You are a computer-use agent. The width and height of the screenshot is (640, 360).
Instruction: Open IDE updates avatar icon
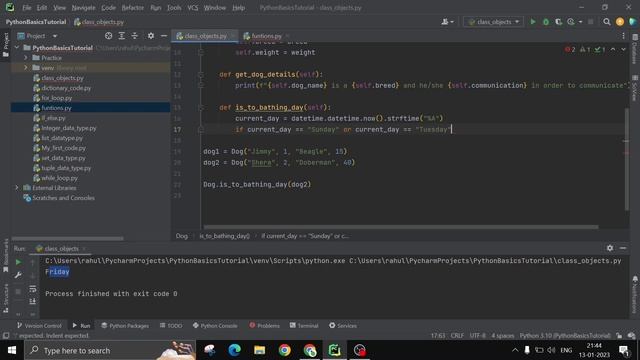tap(620, 22)
